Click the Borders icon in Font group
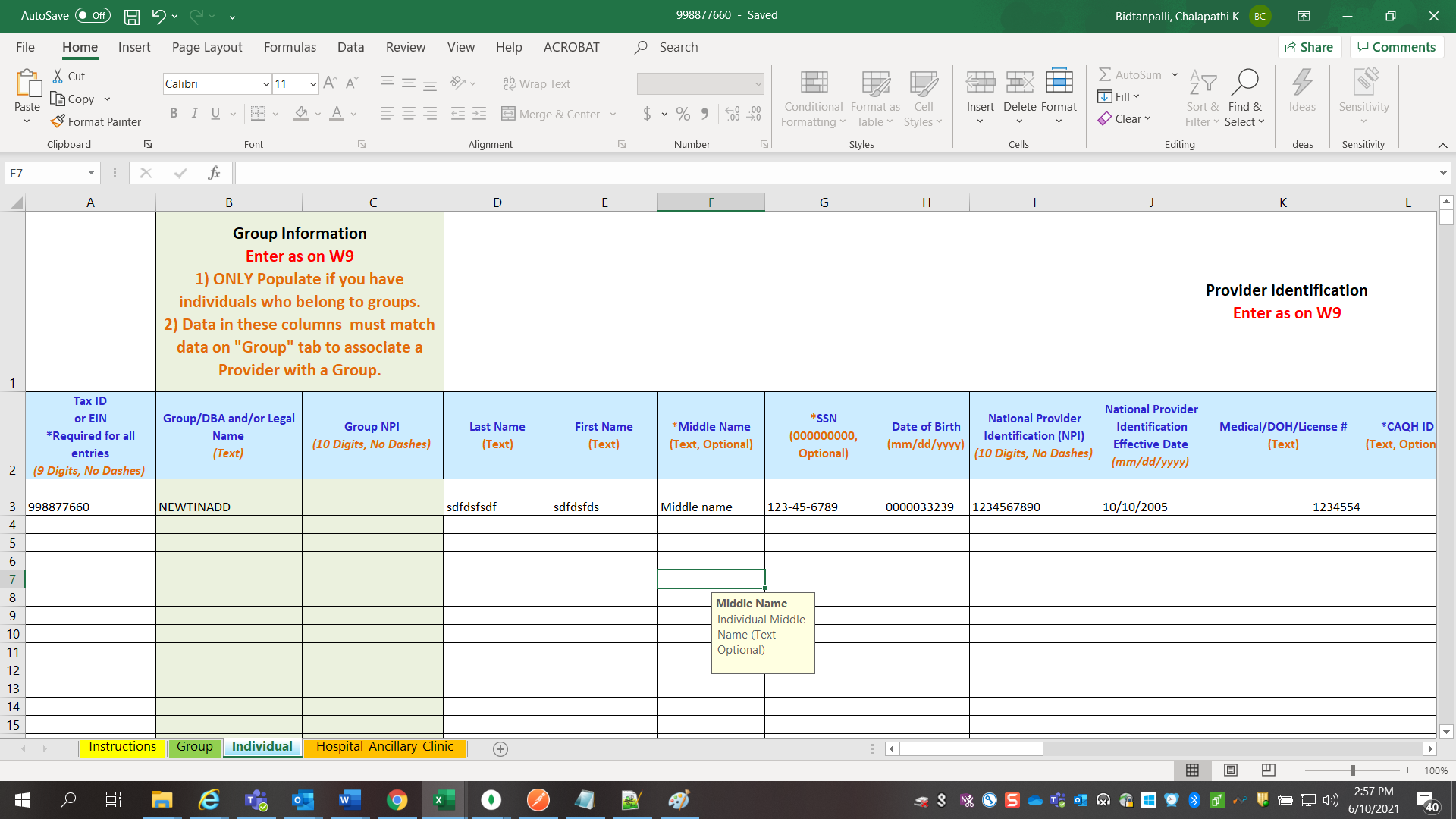Viewport: 1456px width, 819px height. click(258, 114)
